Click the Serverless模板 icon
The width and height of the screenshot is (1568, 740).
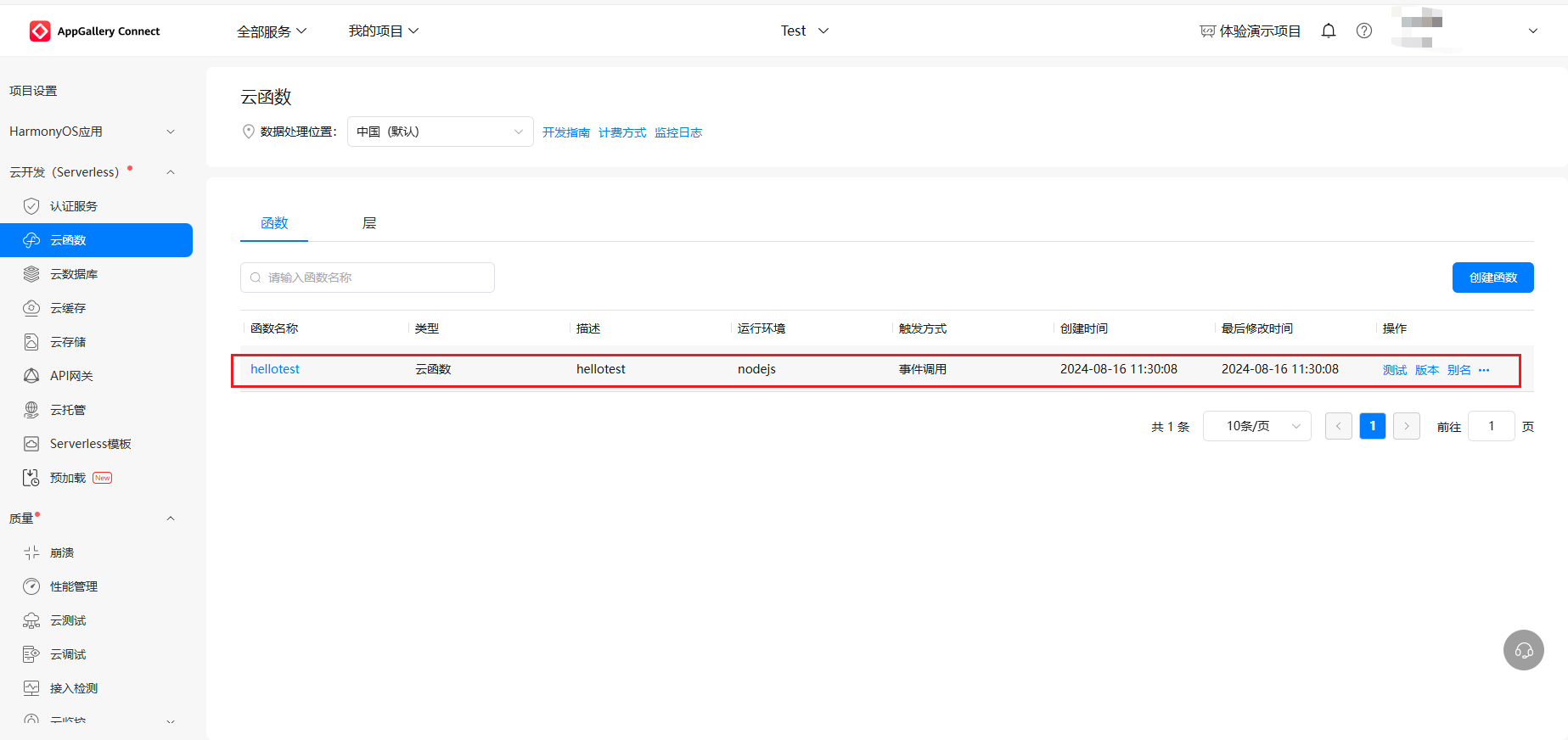click(x=31, y=444)
